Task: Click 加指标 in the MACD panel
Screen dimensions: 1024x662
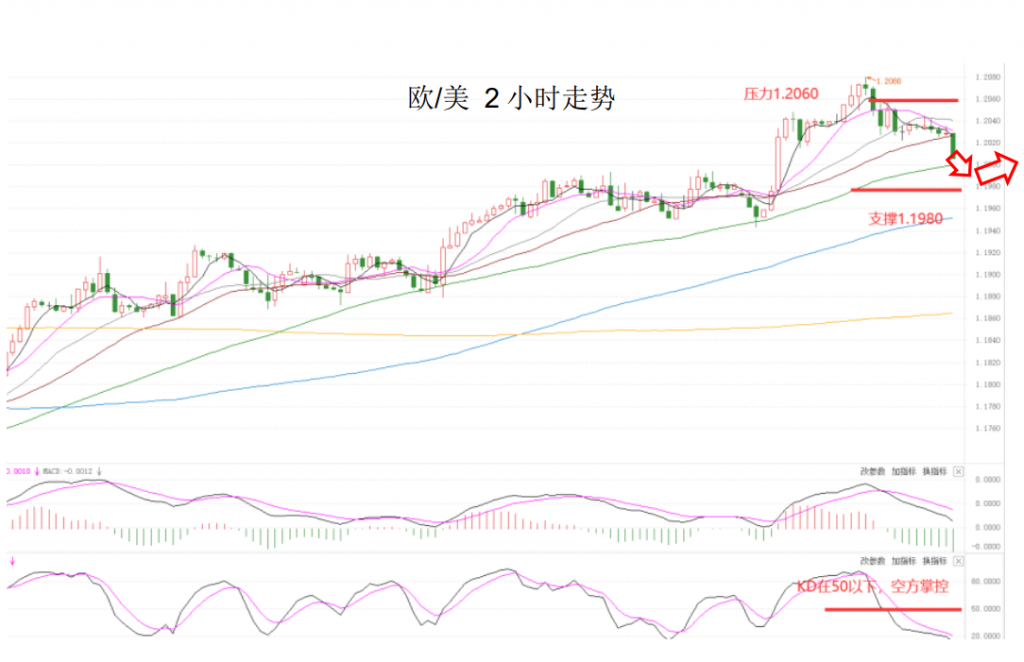Action: [x=903, y=471]
